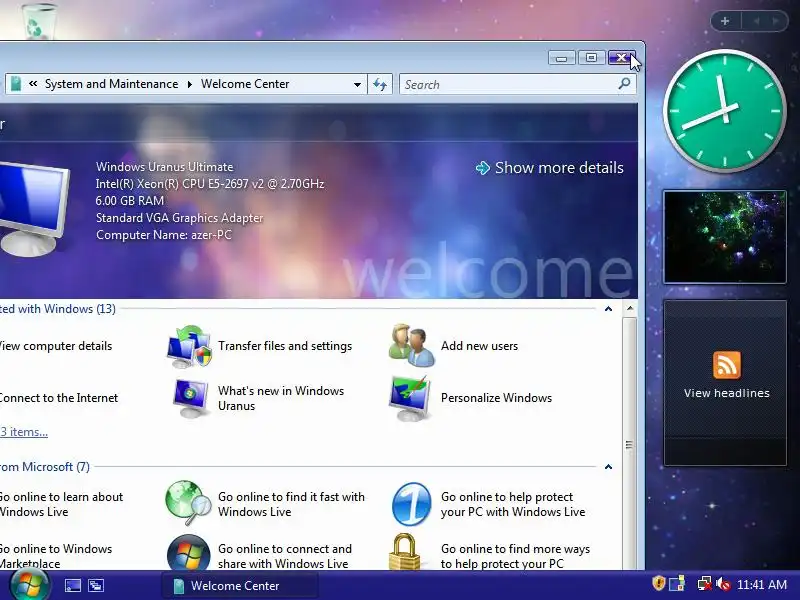Click the window maximize button

coord(591,58)
